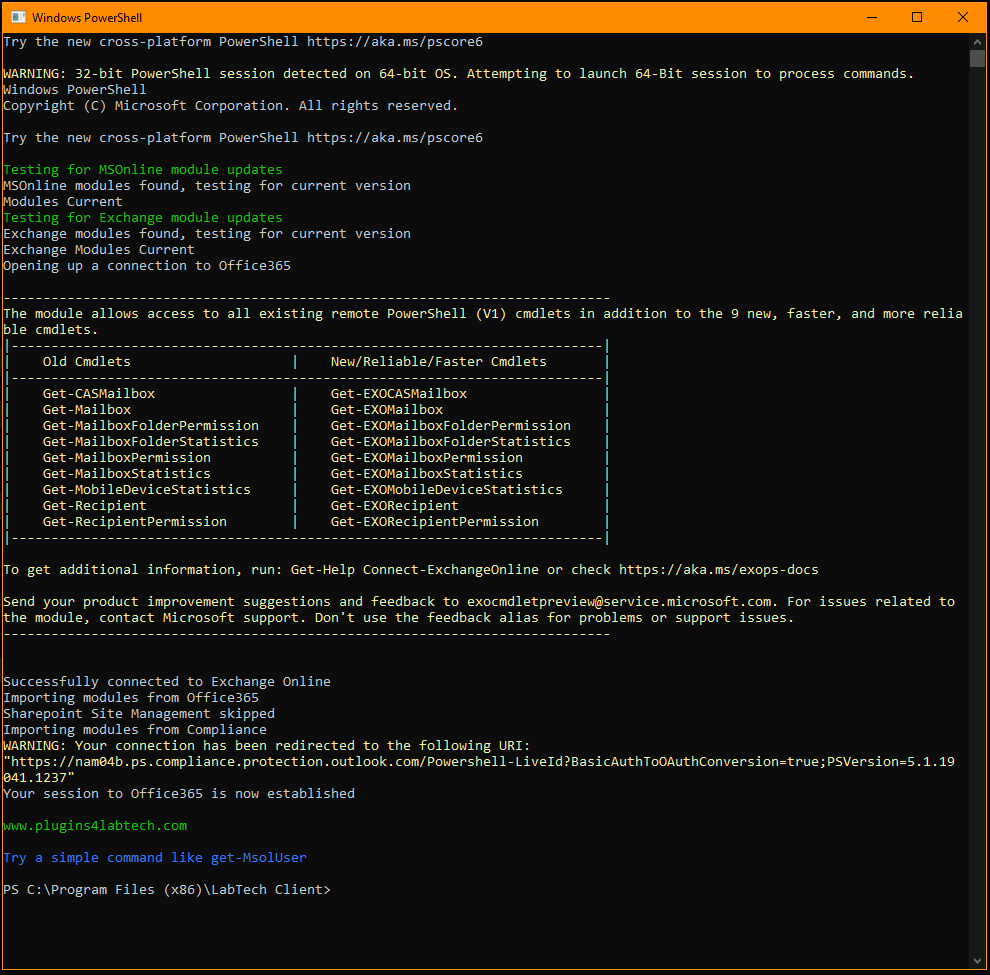Click the green www.plugins4labtech.com text
Viewport: 990px width, 975px height.
coord(95,826)
